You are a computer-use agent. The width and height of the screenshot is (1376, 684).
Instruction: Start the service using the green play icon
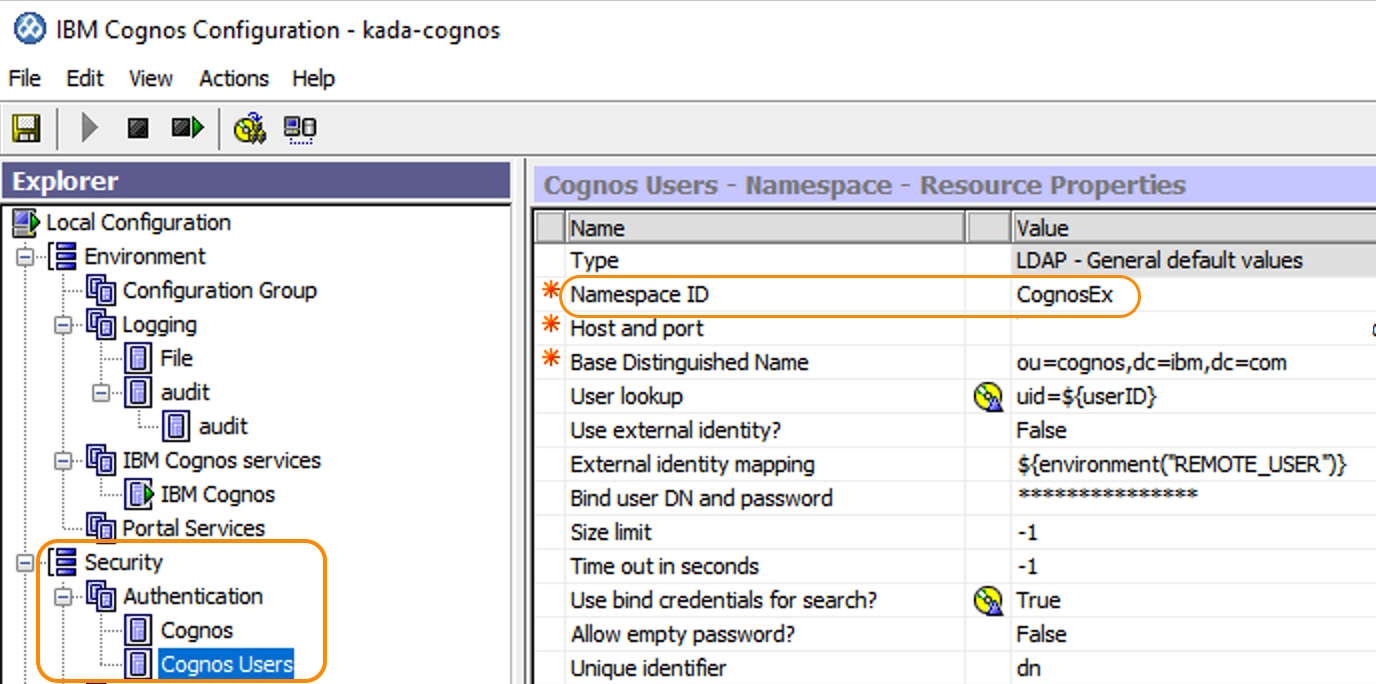click(88, 128)
